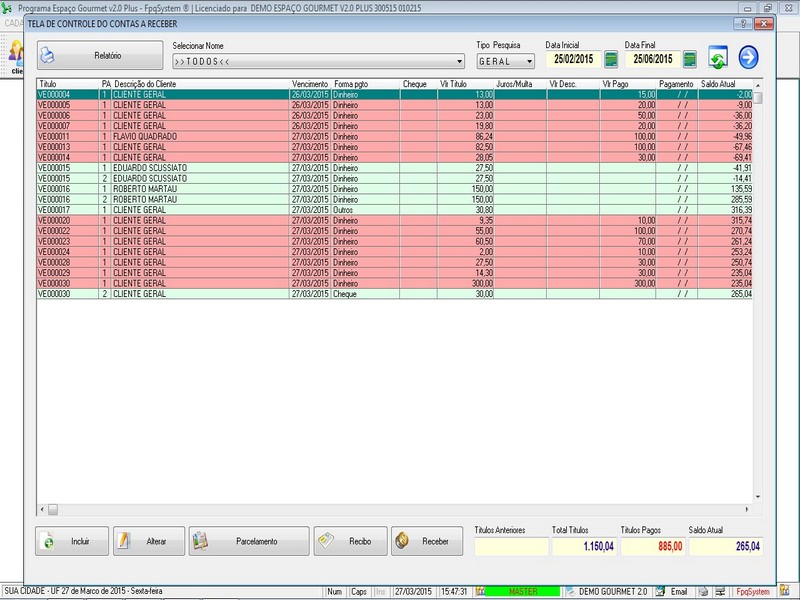Image resolution: width=800 pixels, height=600 pixels.
Task: Click the Vencimento column header
Action: point(310,84)
